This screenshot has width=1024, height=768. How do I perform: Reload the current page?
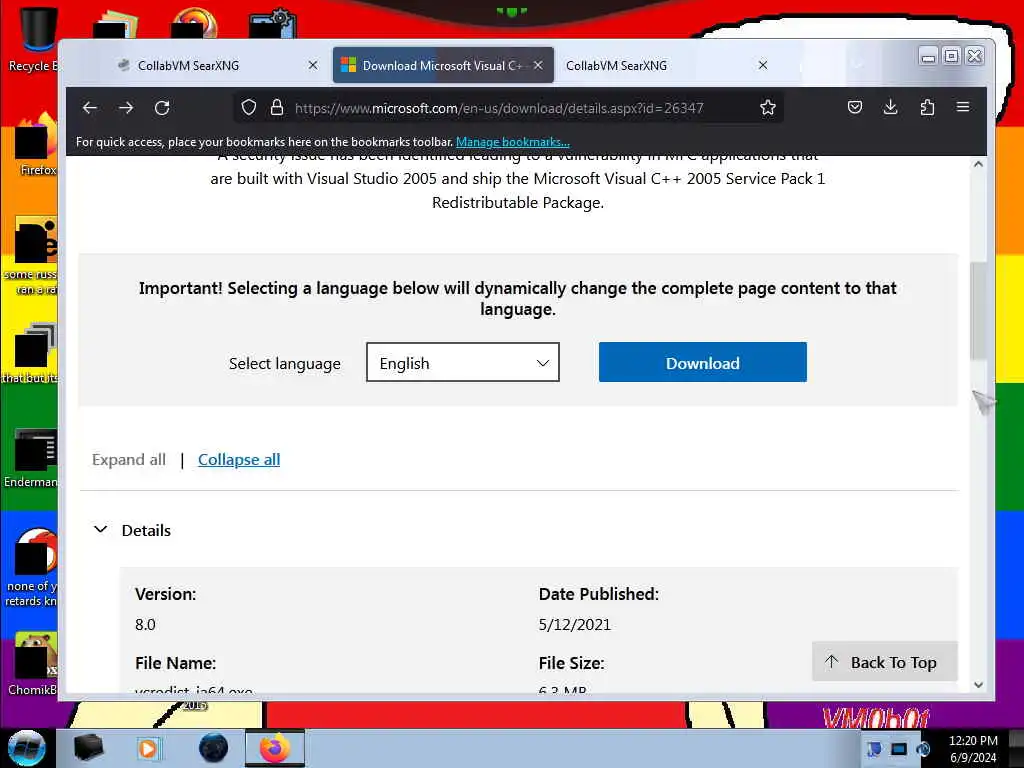(162, 108)
